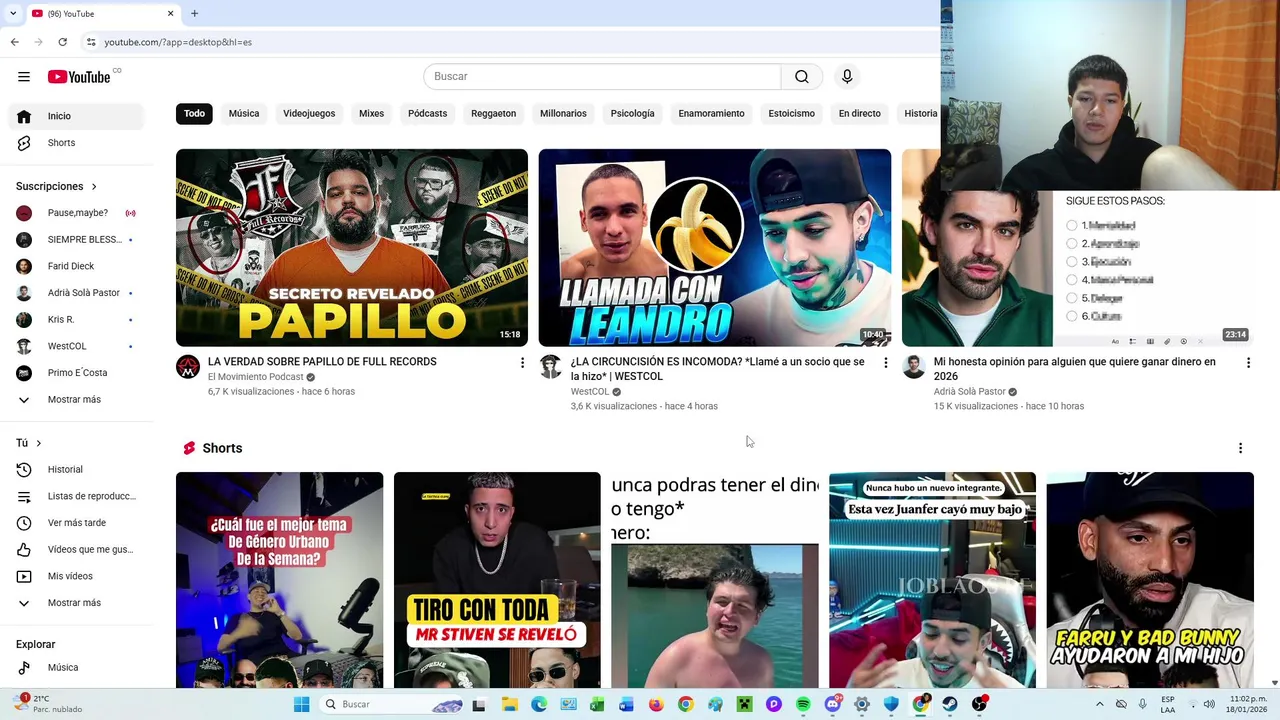Viewport: 1280px width, 720px height.
Task: Click the browser back arrow
Action: click(14, 42)
